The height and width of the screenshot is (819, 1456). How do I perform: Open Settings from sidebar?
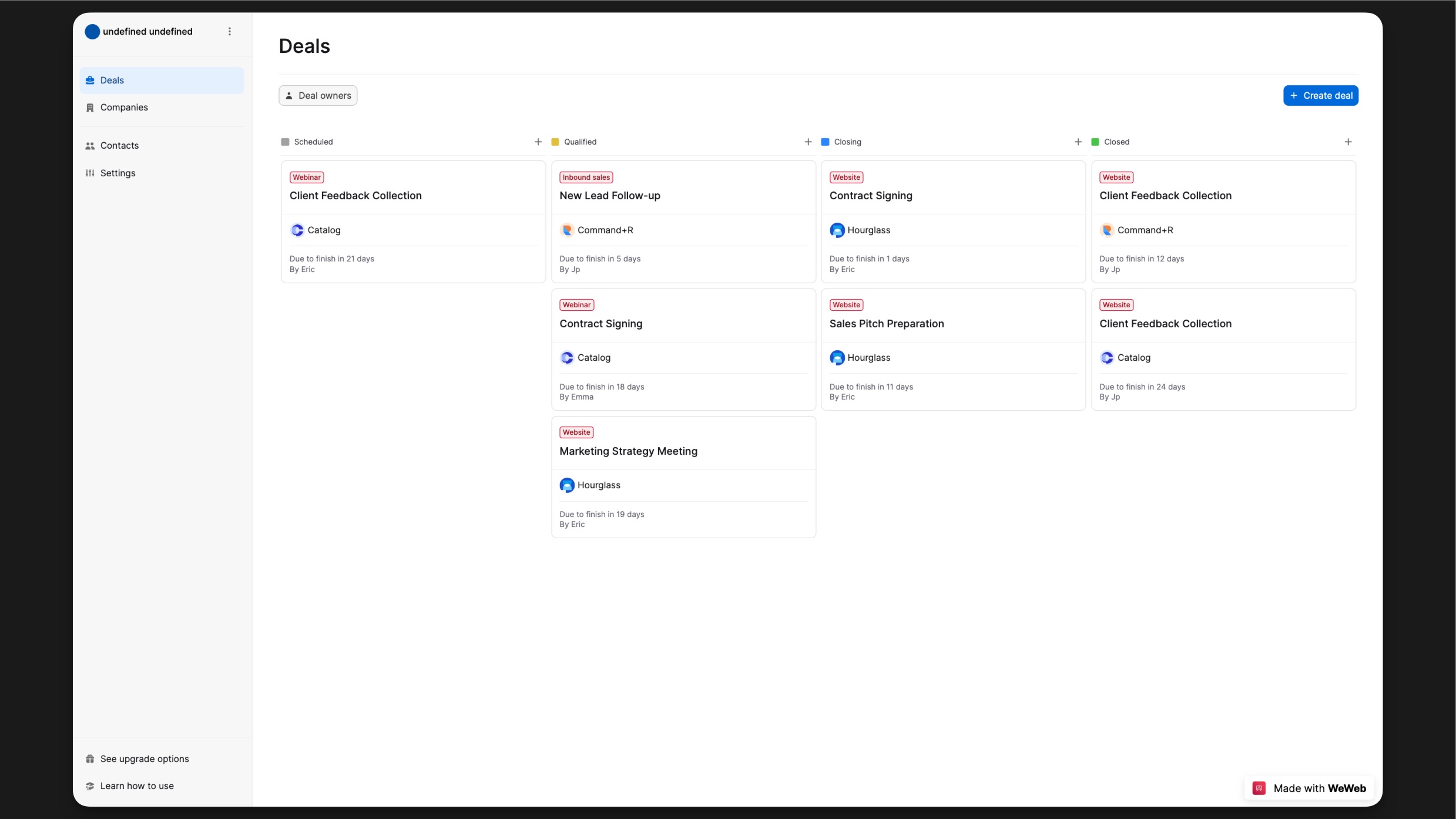118,173
